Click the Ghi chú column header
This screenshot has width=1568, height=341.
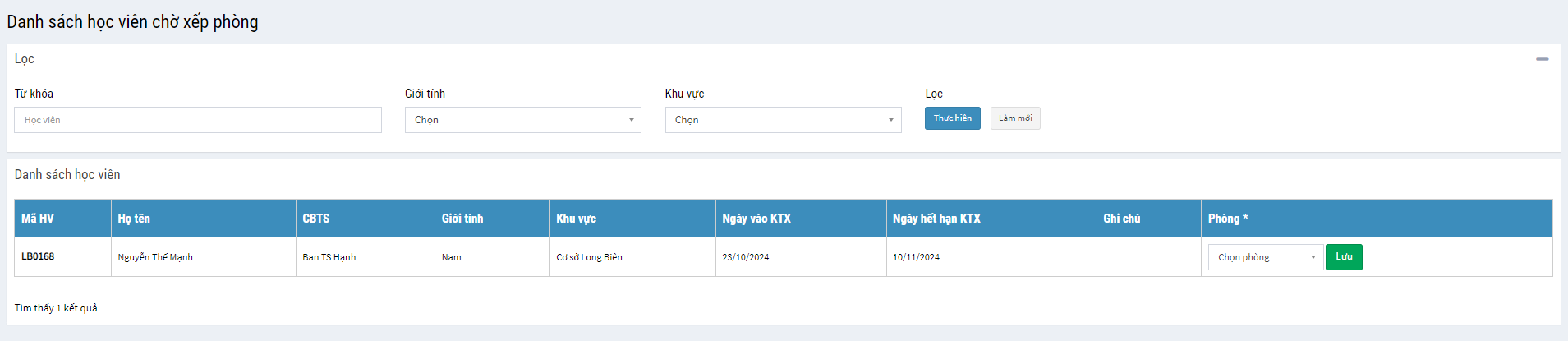click(x=1121, y=219)
